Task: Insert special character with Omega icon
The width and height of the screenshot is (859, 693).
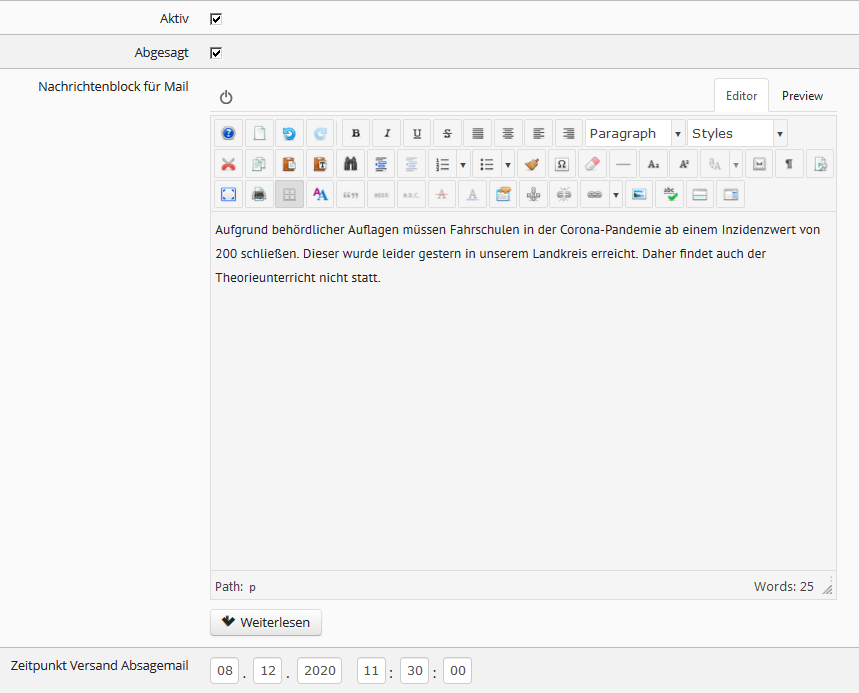Action: [x=562, y=164]
